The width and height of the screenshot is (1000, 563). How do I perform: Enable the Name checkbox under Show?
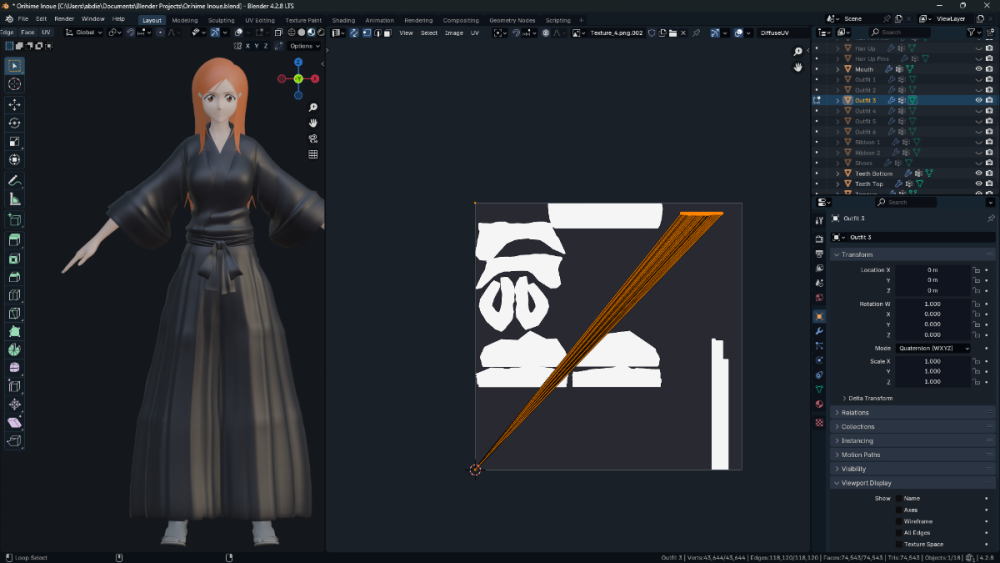tap(897, 498)
